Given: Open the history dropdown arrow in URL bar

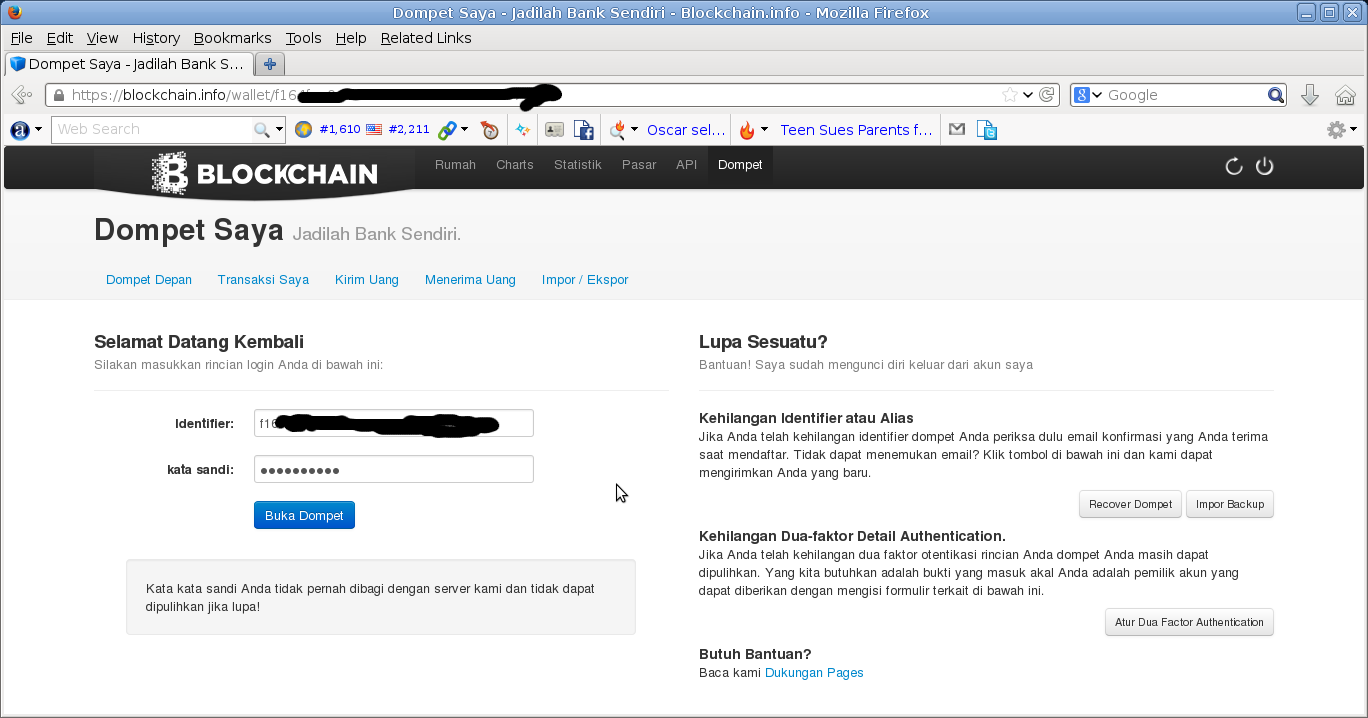Looking at the screenshot, I should click(x=1028, y=95).
